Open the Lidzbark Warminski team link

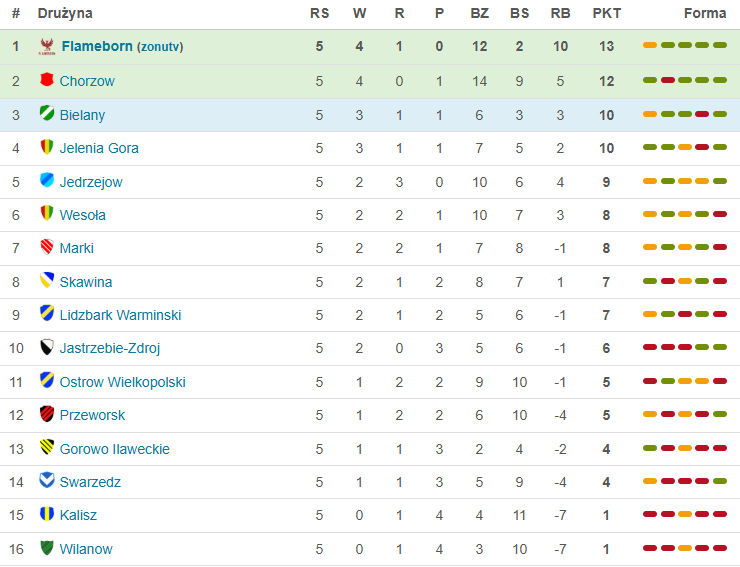coord(120,315)
